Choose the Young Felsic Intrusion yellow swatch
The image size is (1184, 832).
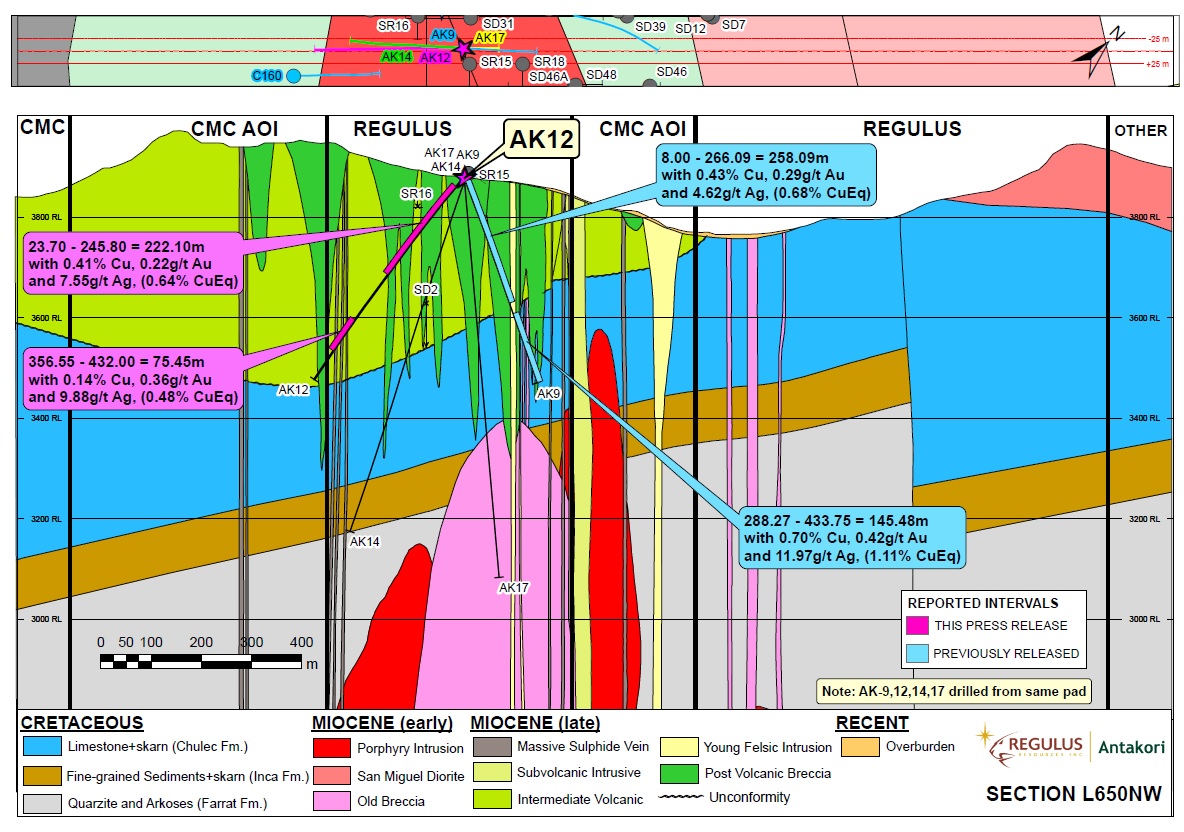tap(679, 747)
